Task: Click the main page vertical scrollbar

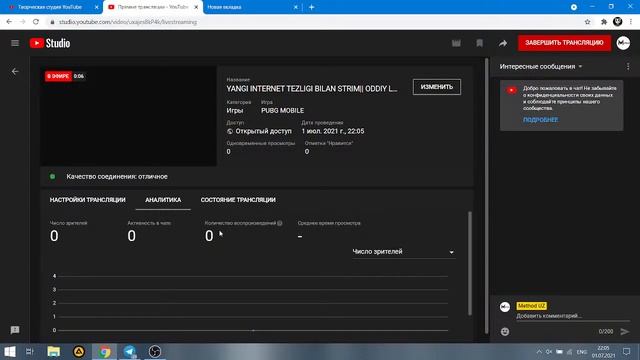Action: click(x=486, y=196)
